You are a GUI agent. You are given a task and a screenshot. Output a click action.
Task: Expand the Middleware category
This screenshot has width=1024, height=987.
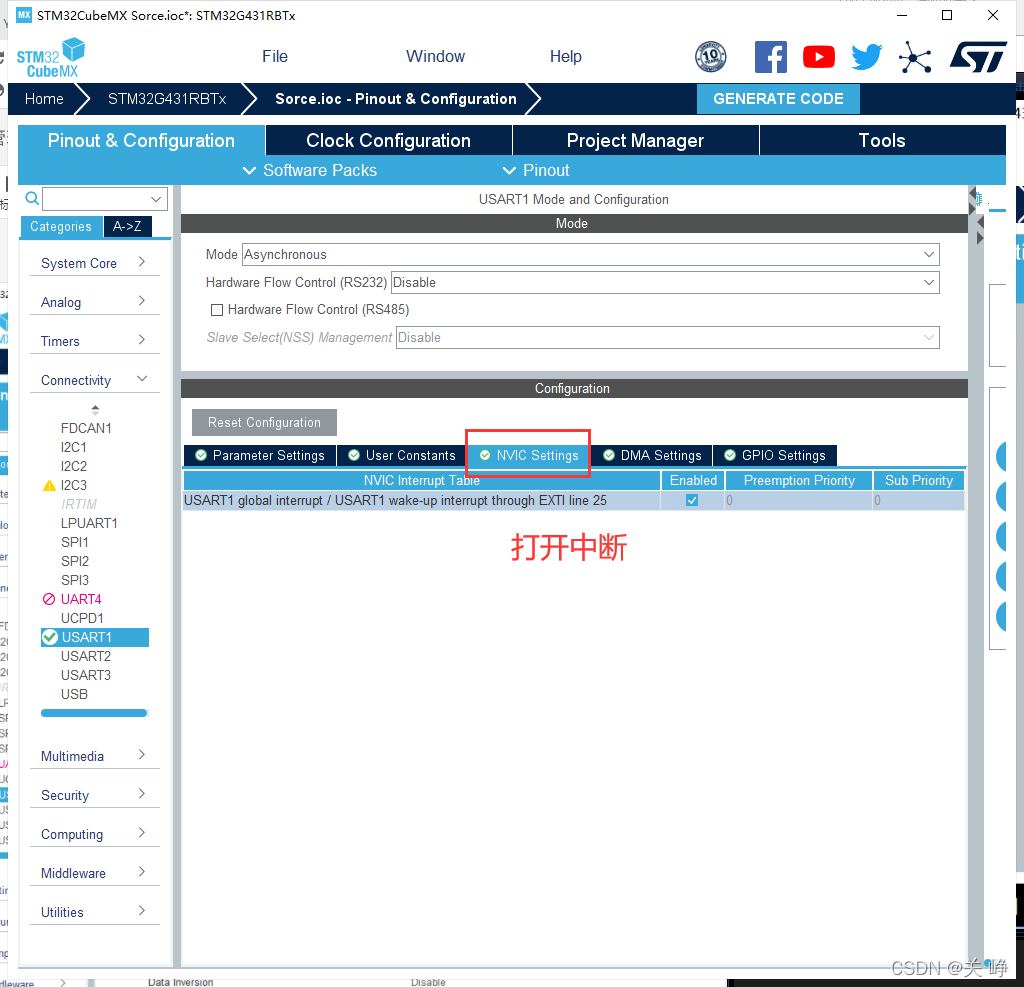pyautogui.click(x=95, y=873)
